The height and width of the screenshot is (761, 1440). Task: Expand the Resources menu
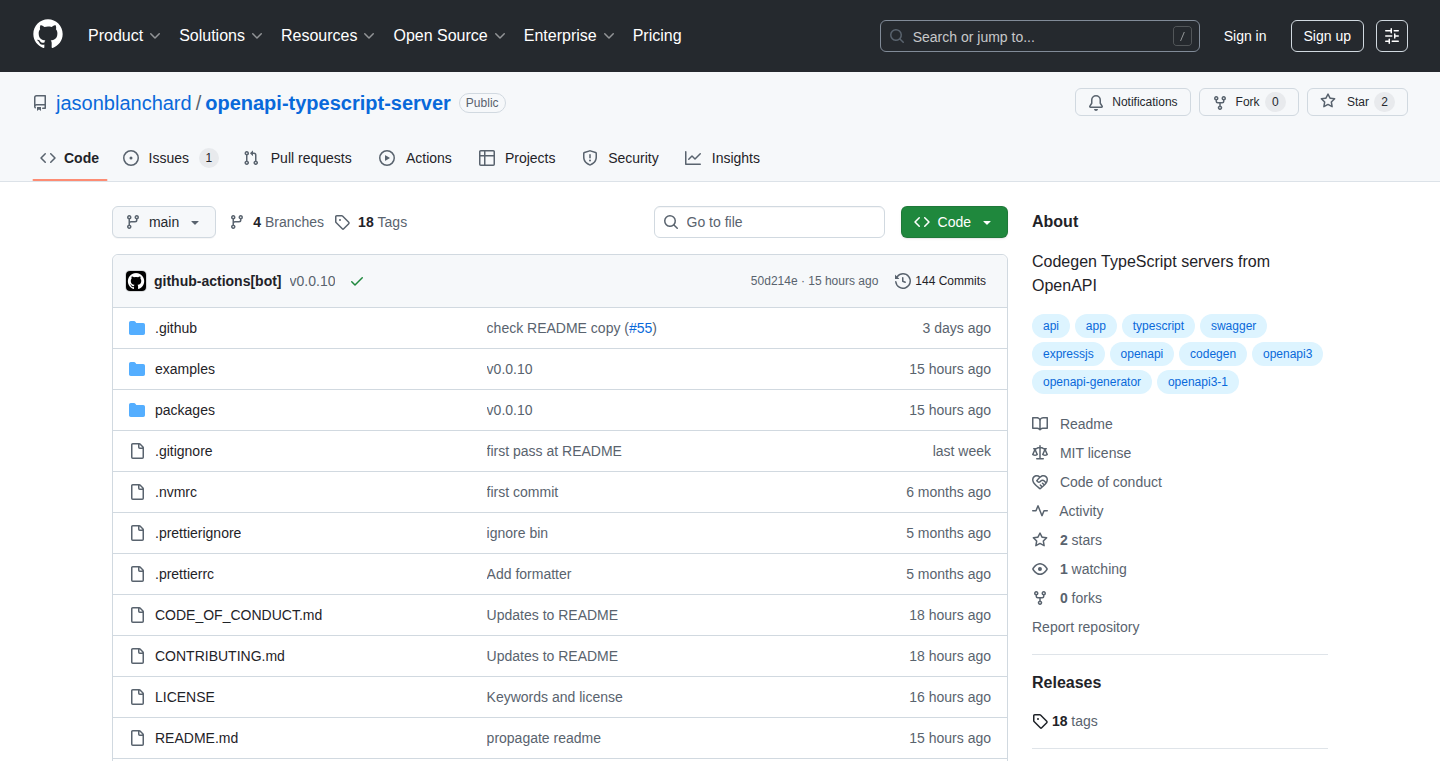coord(328,35)
